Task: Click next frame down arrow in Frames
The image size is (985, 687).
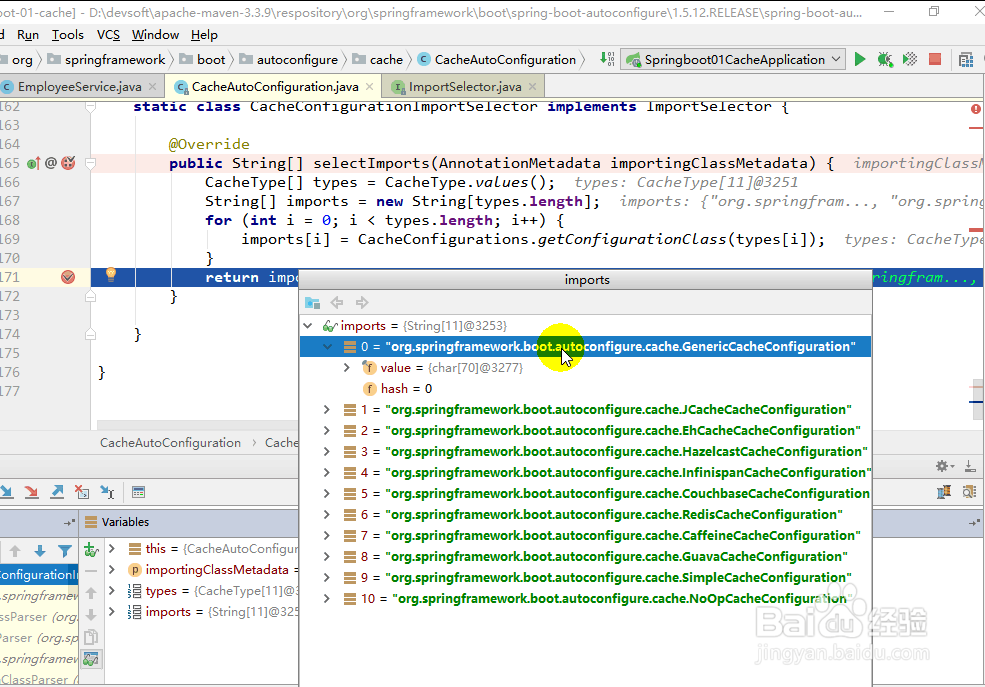Action: (40, 551)
